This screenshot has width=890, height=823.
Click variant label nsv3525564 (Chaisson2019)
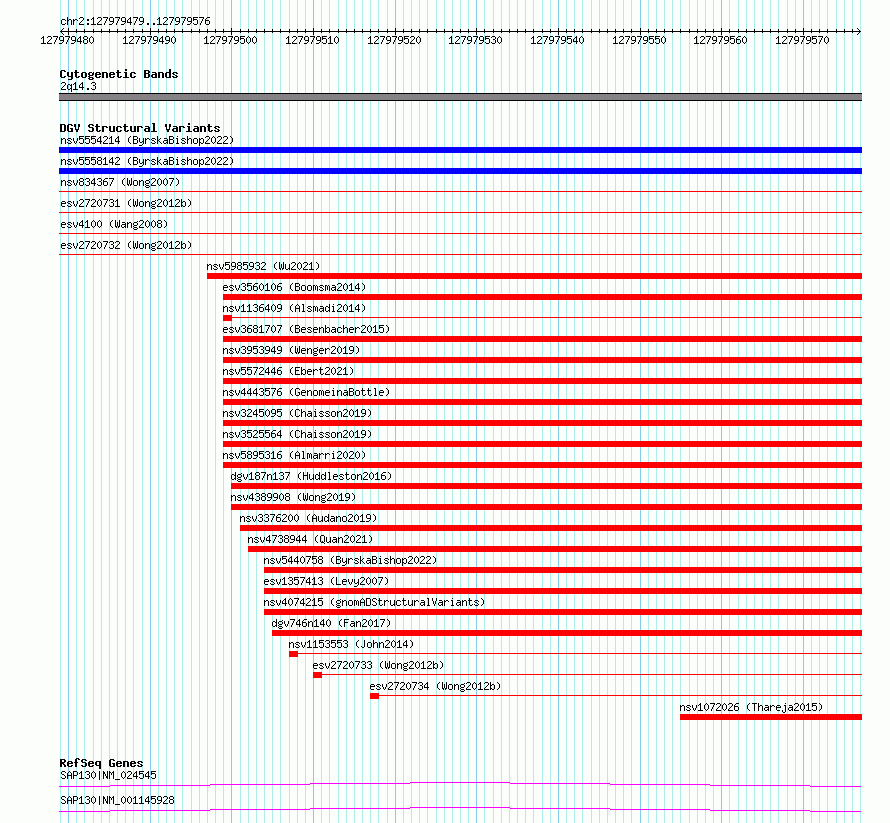tap(297, 434)
